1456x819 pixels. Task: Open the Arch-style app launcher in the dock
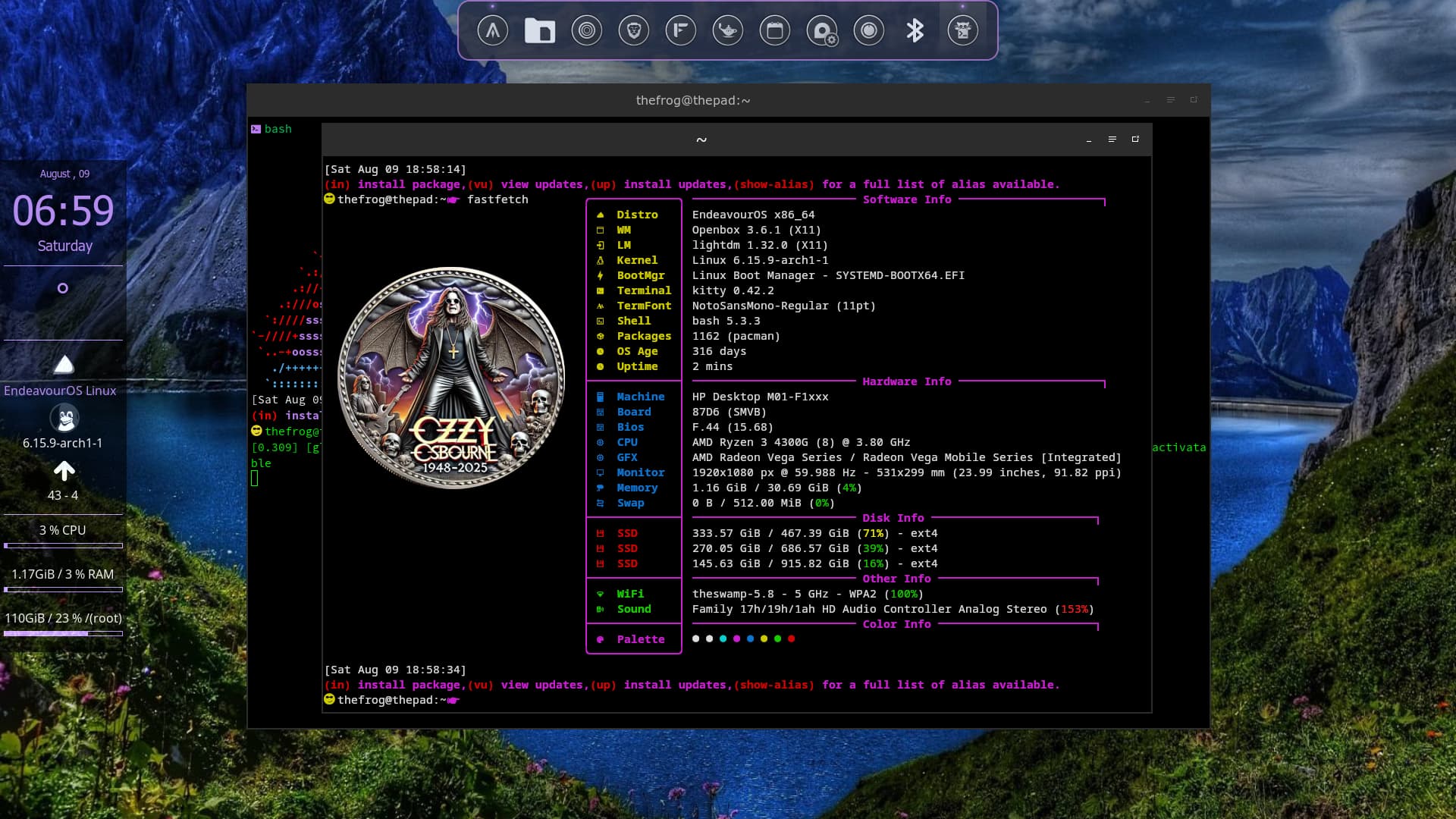tap(492, 31)
